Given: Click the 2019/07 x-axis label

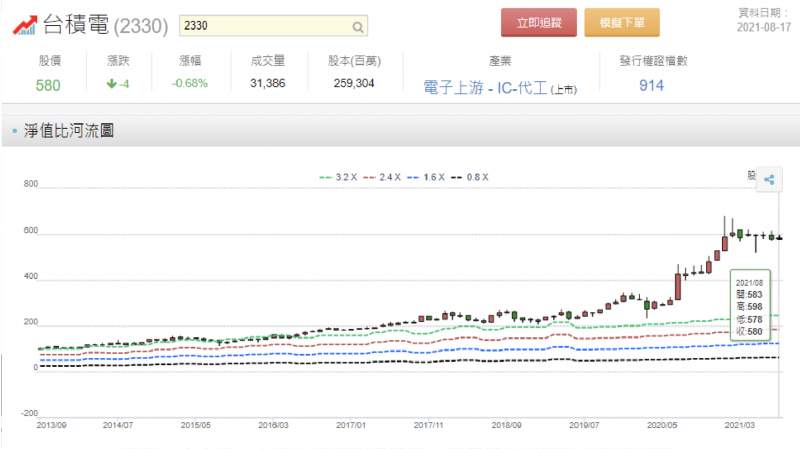Looking at the screenshot, I should 584,425.
